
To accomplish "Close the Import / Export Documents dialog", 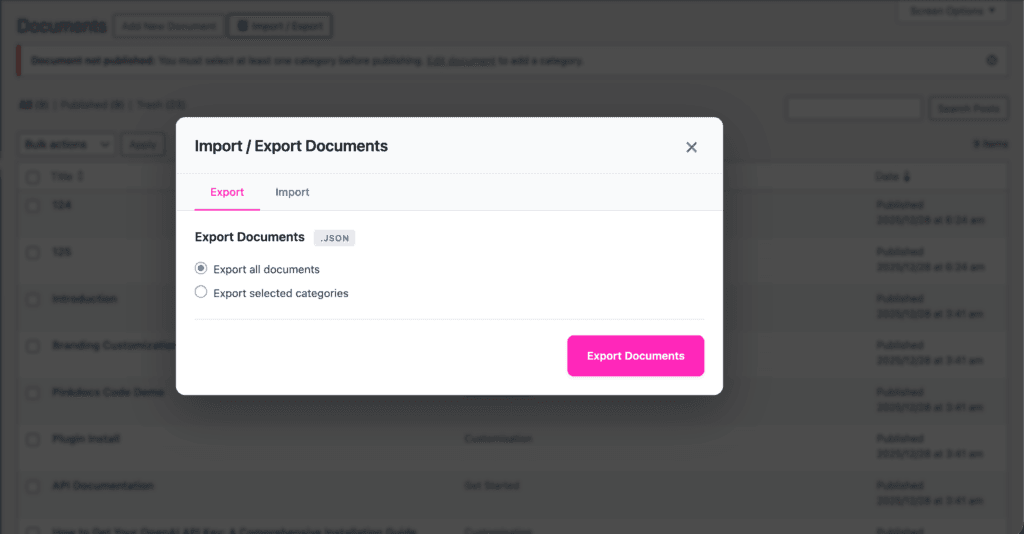I will point(691,147).
